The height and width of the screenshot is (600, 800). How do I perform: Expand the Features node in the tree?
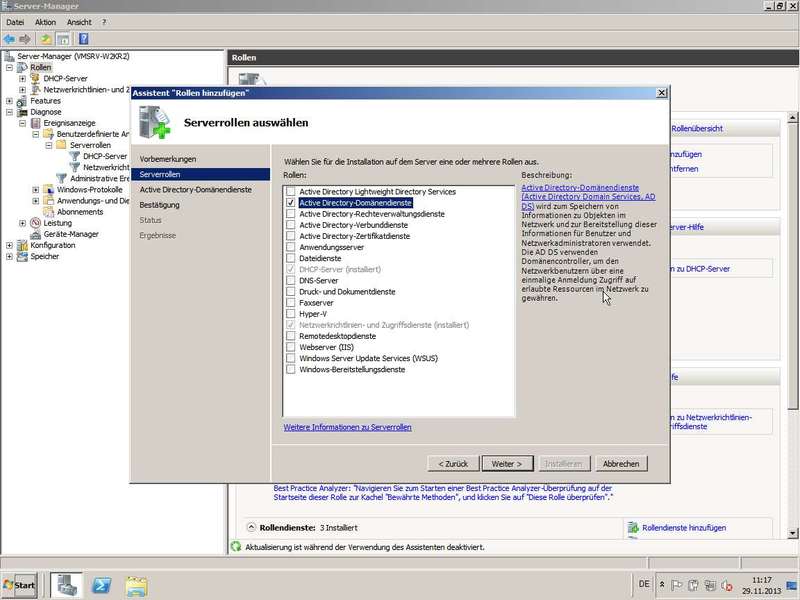(x=10, y=101)
